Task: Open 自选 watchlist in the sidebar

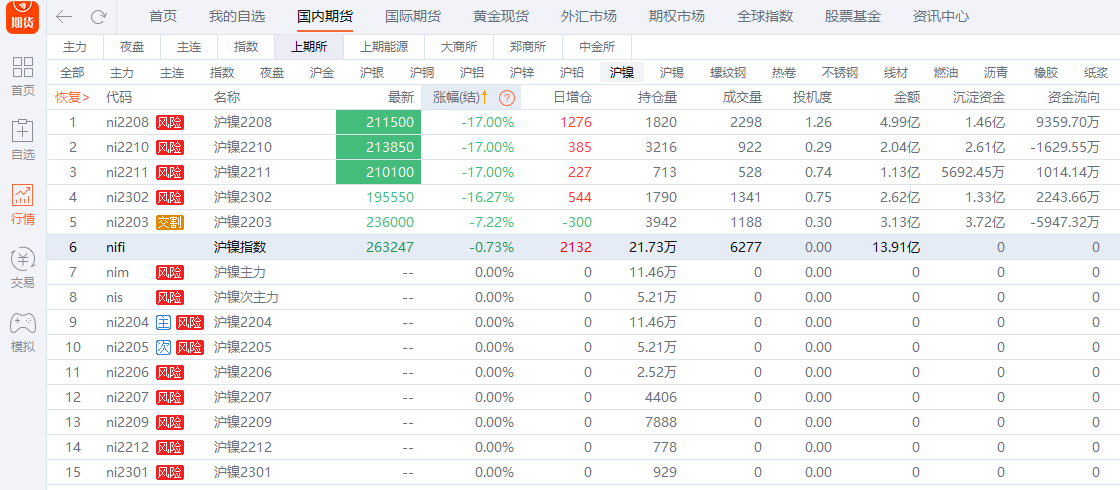Action: (22, 140)
